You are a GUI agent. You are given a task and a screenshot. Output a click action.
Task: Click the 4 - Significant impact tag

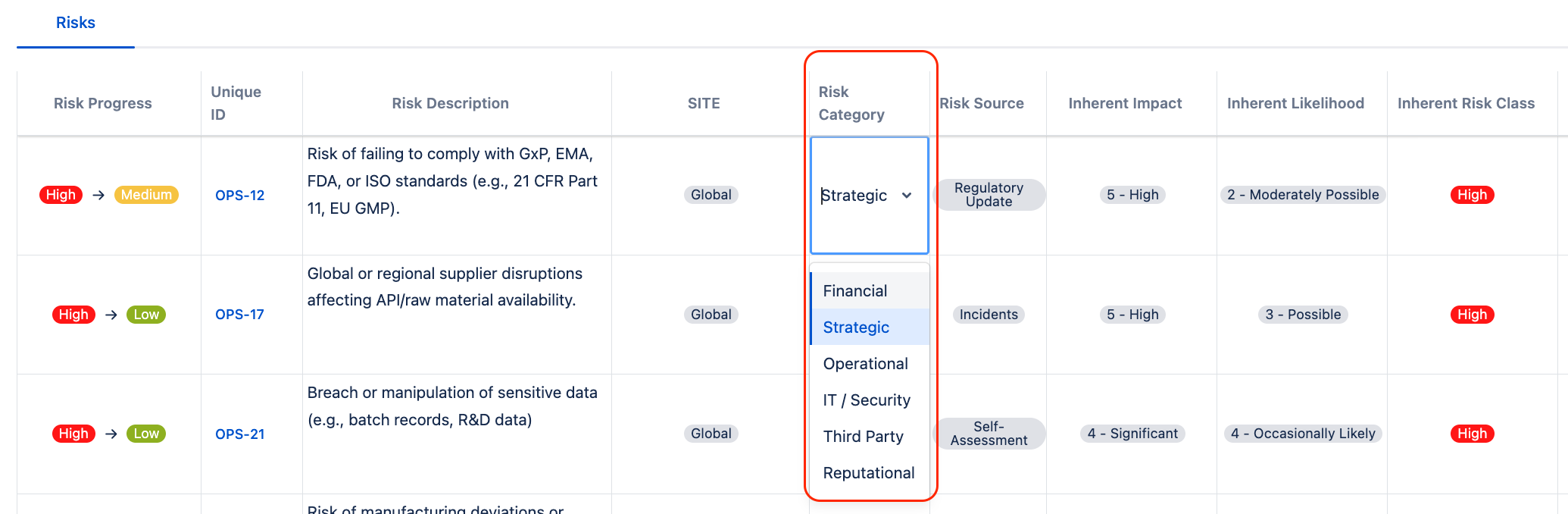coord(1132,434)
